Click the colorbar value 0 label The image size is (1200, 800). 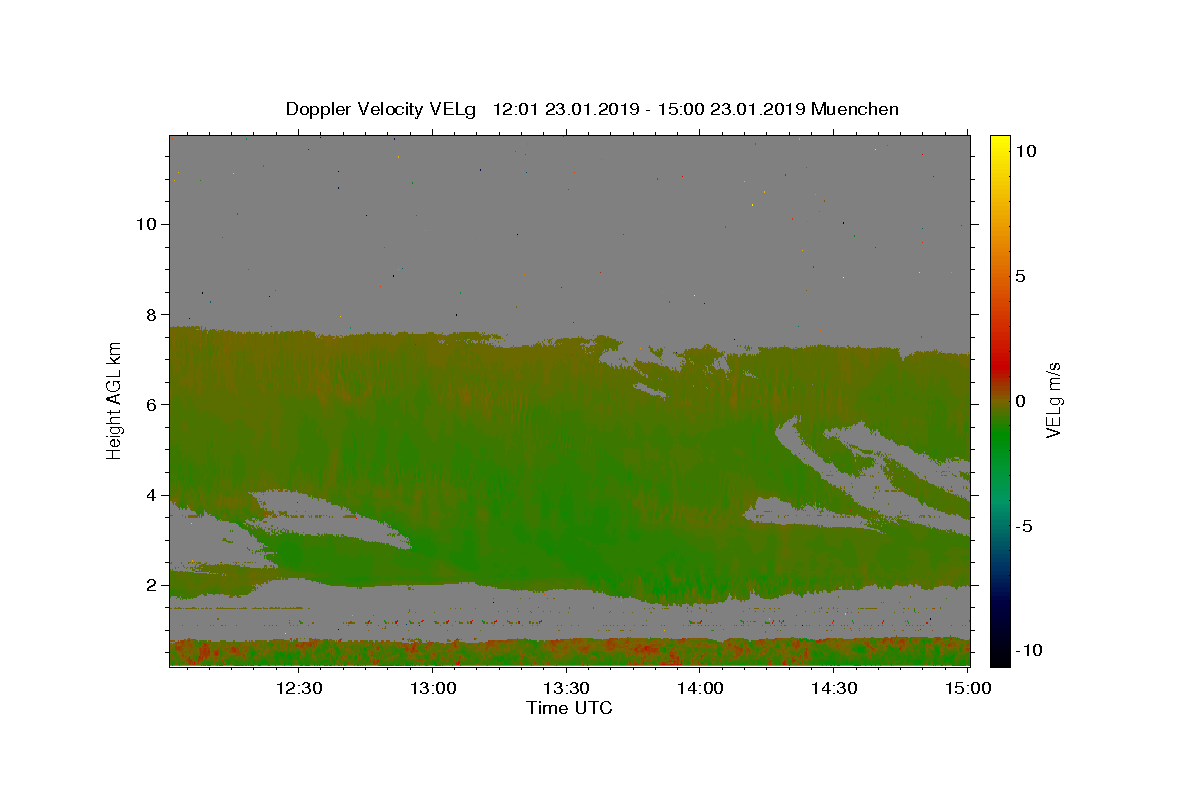pos(1020,401)
